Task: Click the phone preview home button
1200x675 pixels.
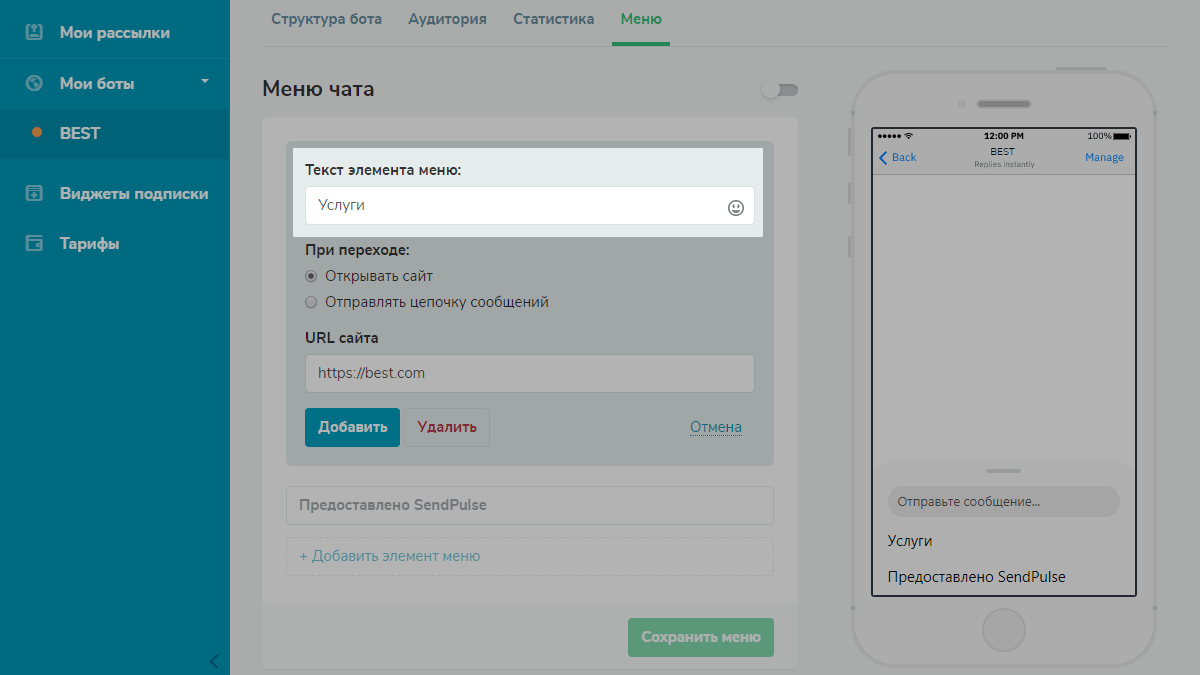Action: (1003, 631)
